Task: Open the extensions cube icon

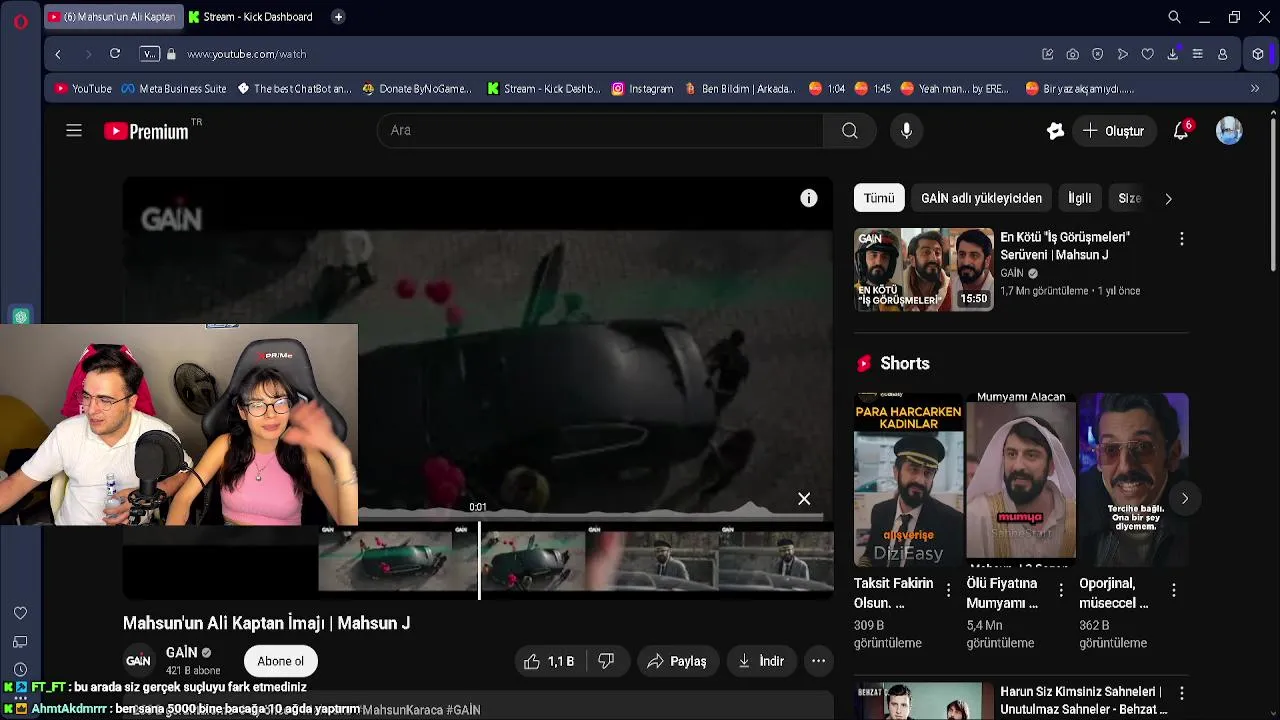Action: pyautogui.click(x=1258, y=54)
